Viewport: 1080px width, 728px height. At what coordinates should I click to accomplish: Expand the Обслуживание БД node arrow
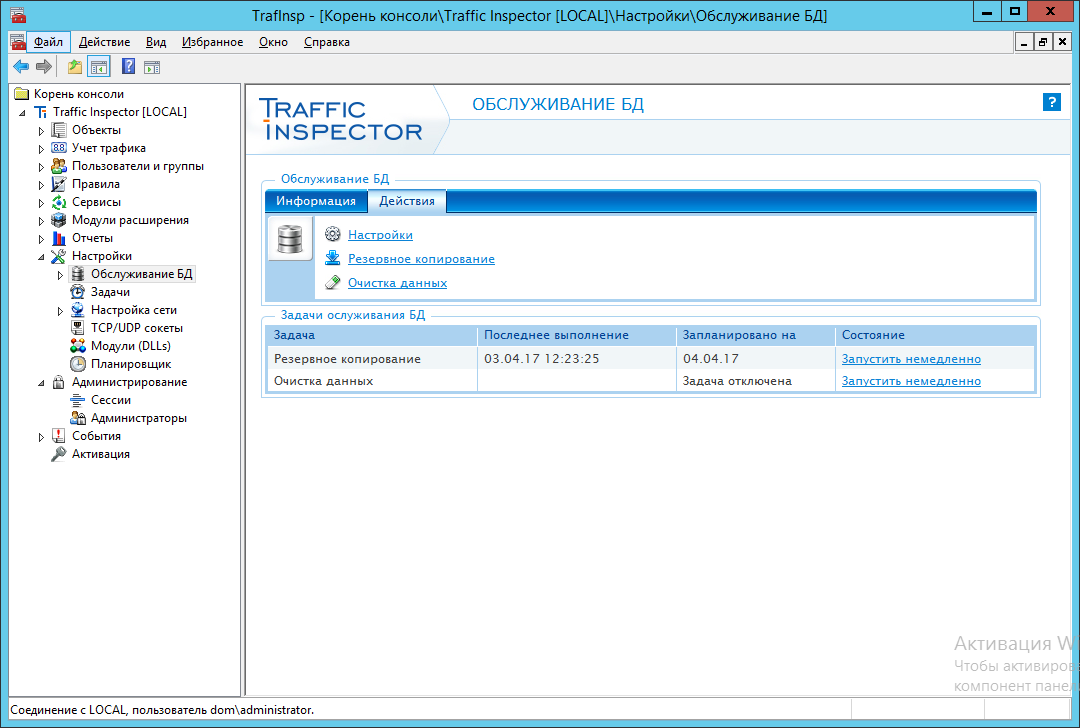60,275
